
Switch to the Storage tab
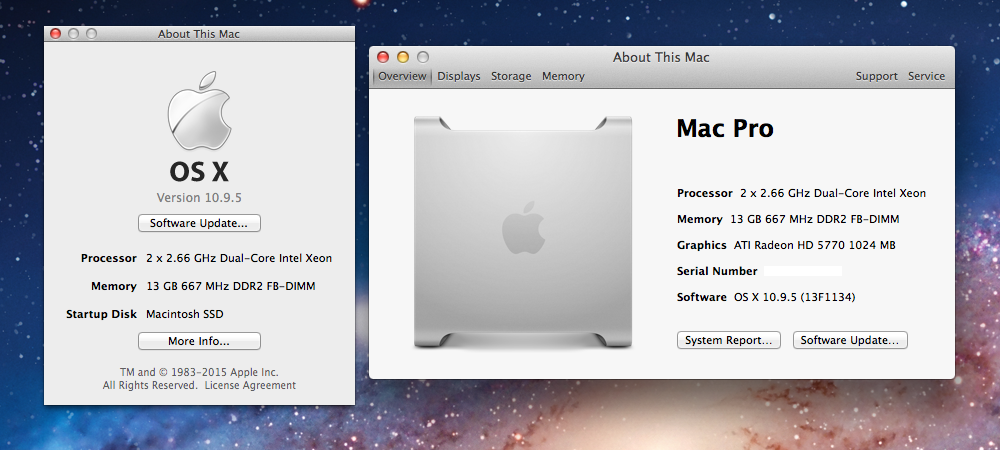[x=511, y=76]
